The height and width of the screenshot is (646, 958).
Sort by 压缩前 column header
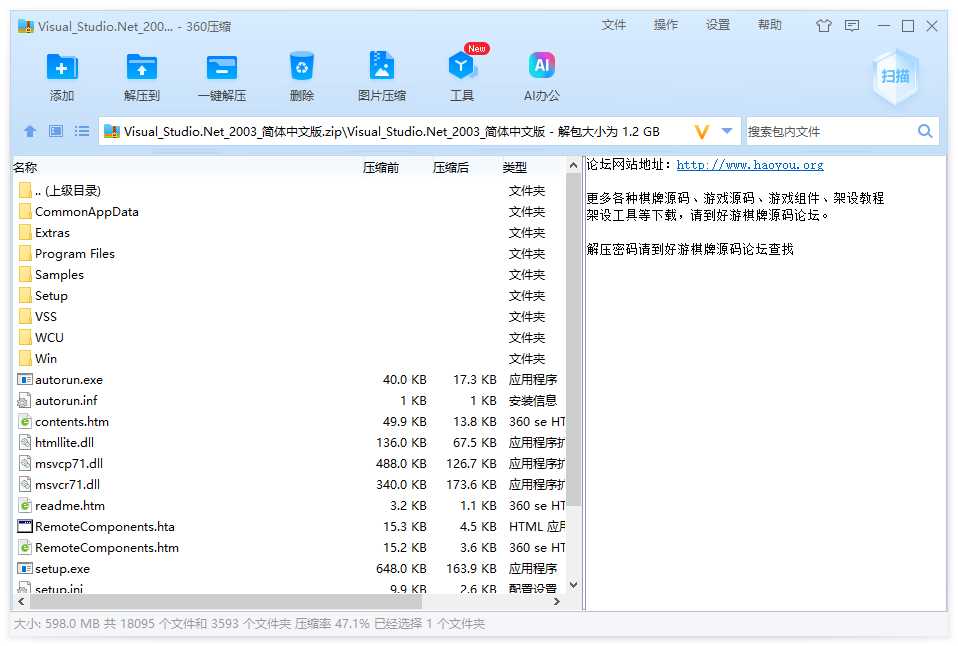pyautogui.click(x=381, y=167)
